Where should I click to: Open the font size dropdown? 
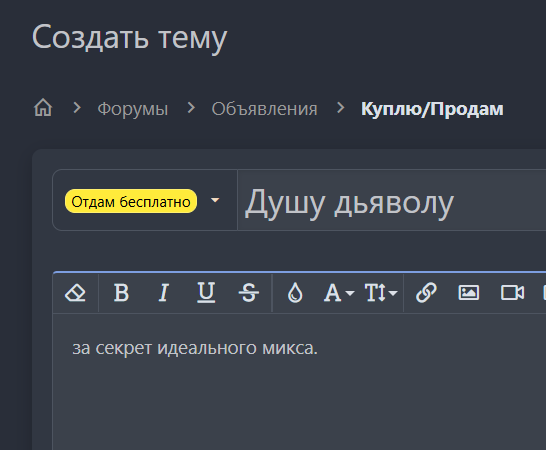tap(381, 293)
